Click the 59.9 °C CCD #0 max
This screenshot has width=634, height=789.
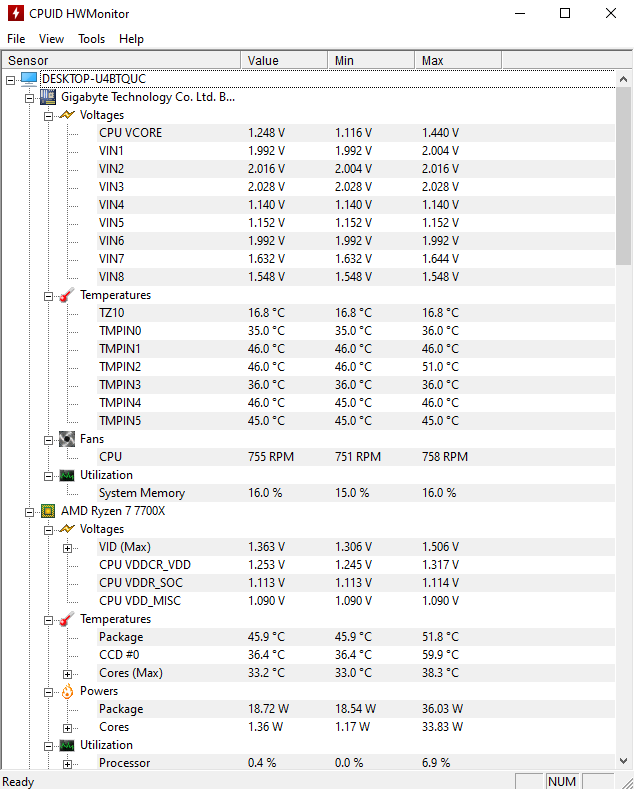click(x=440, y=655)
